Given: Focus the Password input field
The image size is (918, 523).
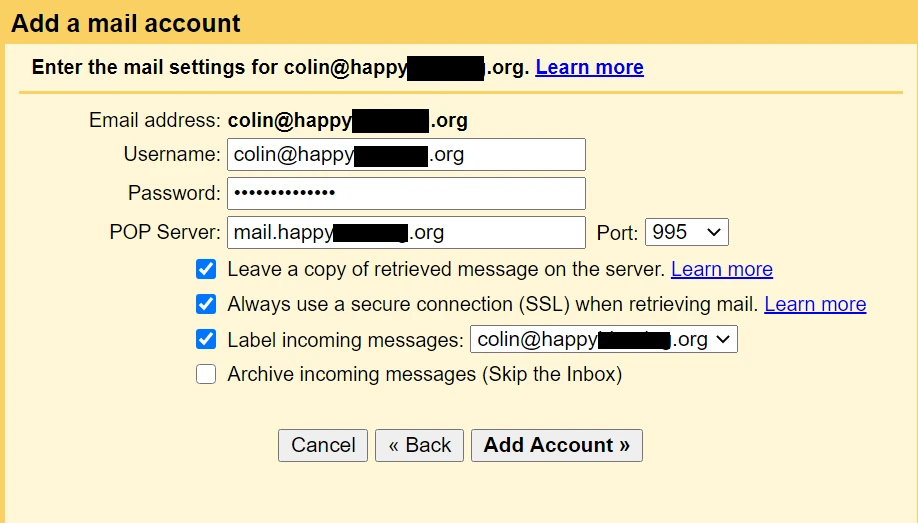Looking at the screenshot, I should tap(405, 193).
